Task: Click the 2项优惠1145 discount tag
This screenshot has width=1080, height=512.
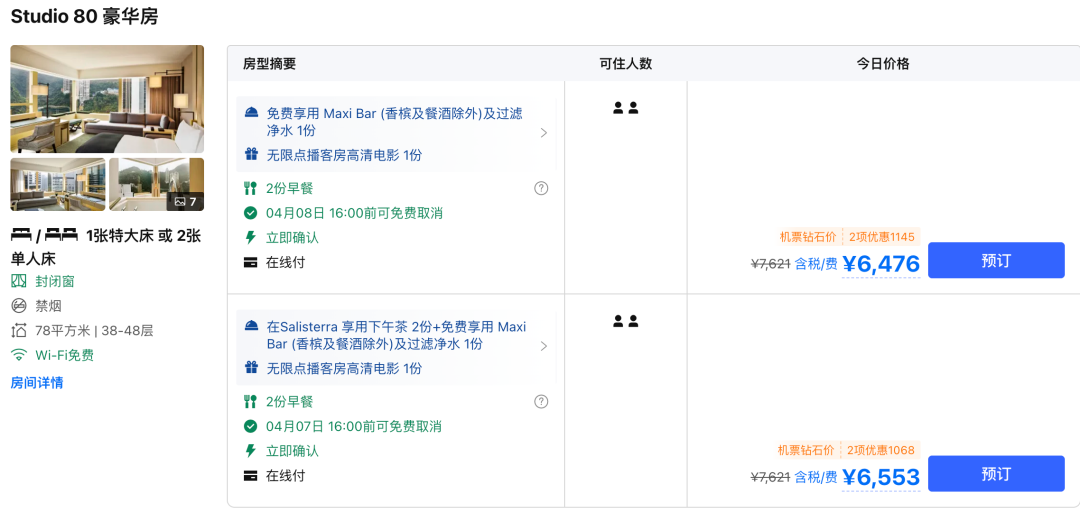Action: tap(881, 237)
